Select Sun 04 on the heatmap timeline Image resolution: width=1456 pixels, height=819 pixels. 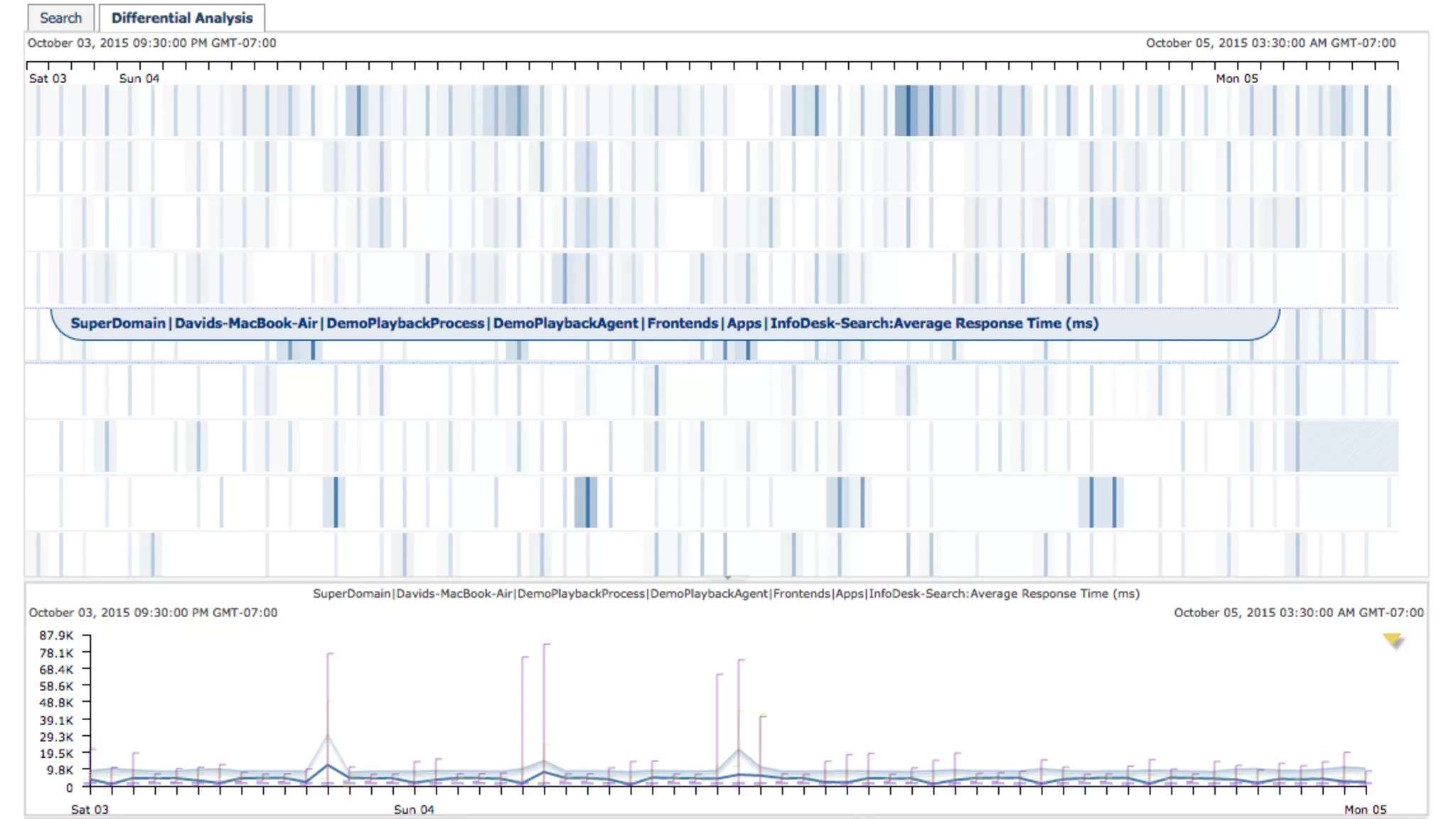click(x=139, y=78)
